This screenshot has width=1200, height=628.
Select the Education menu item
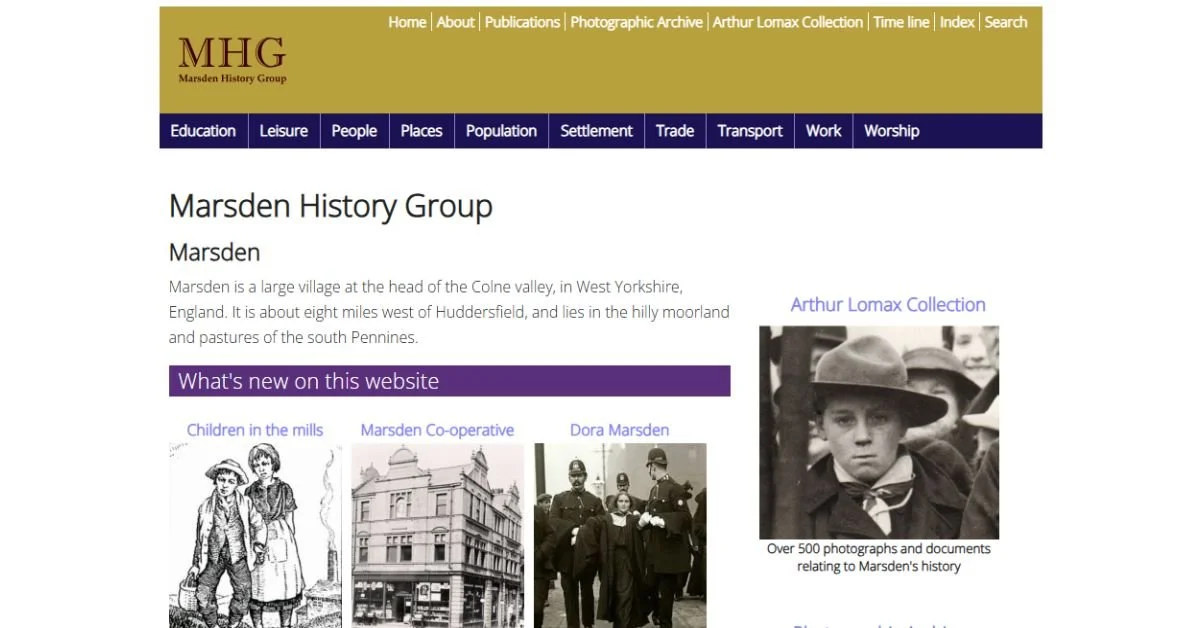(203, 131)
